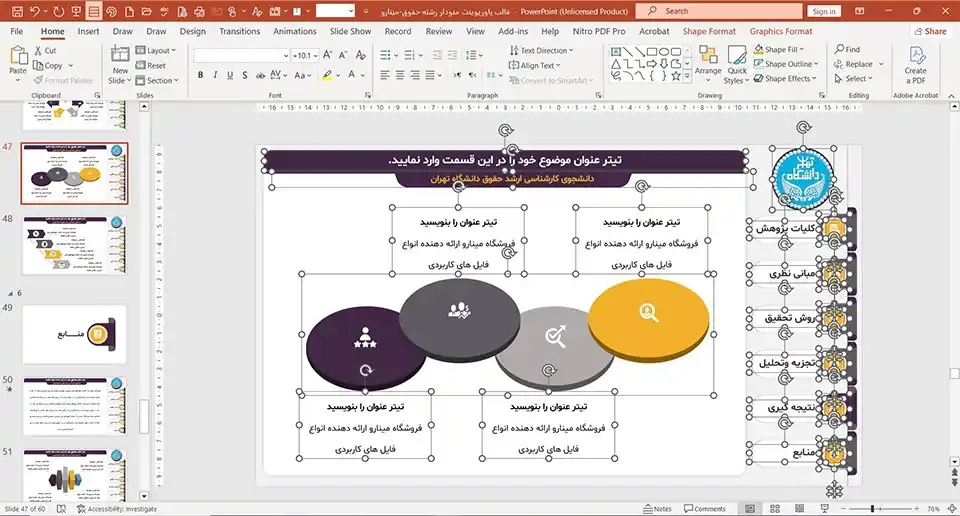Fit slide to current window
960x516 pixels.
(x=951, y=509)
